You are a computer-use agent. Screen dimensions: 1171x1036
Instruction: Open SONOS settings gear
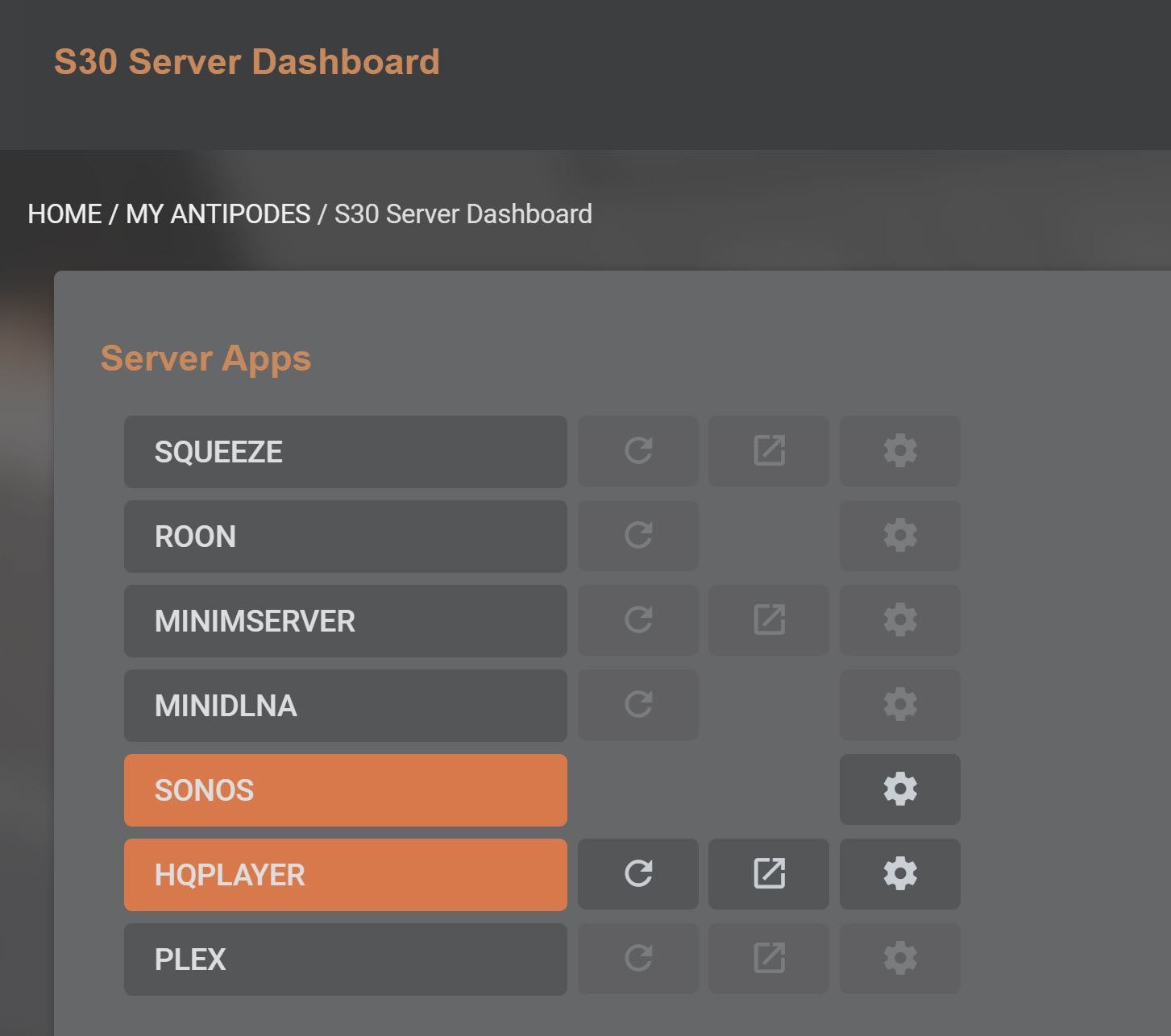899,789
